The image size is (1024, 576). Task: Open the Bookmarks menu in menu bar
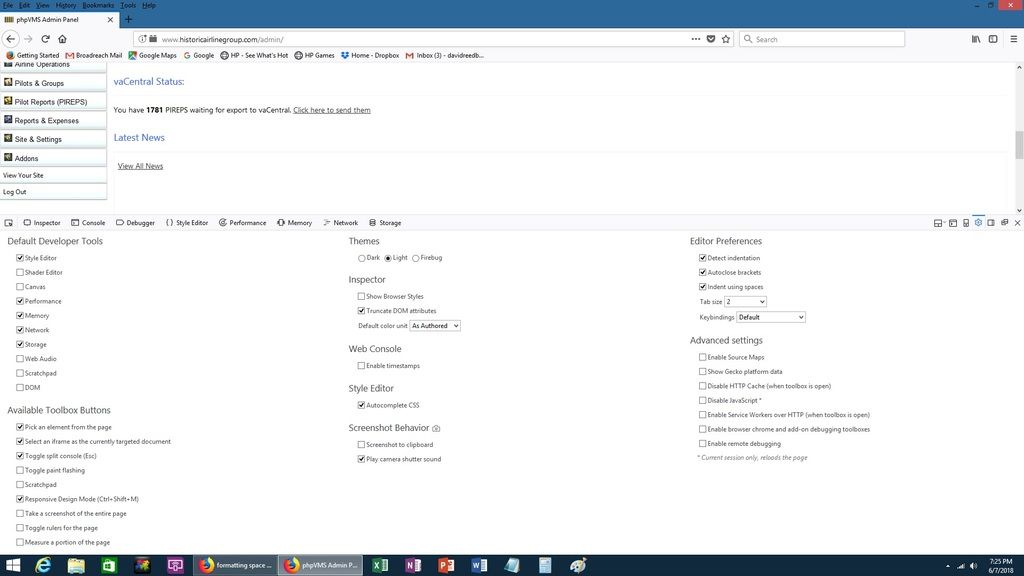tap(98, 5)
